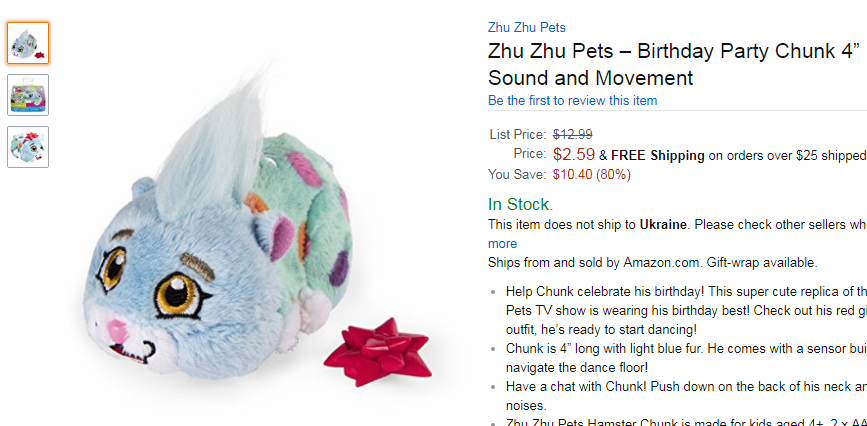Click the 'Help Chunk celebrate his birthday' bullet
Image resolution: width=867 pixels, height=426 pixels.
click(x=686, y=310)
